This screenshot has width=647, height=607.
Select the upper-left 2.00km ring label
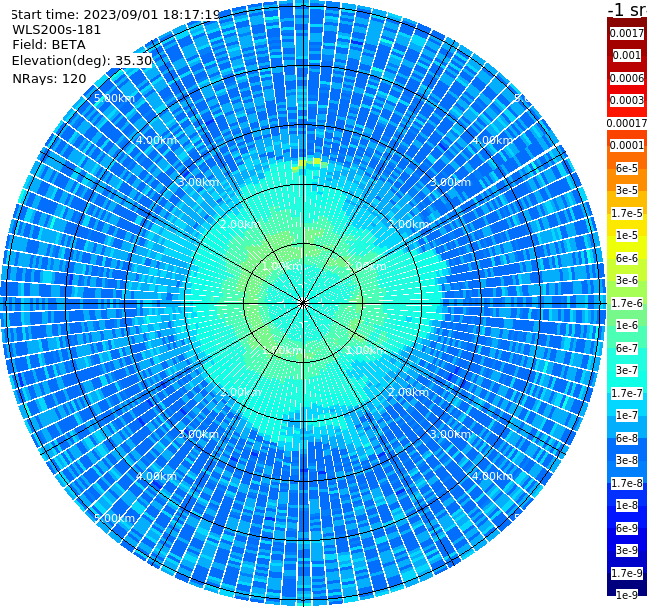click(241, 224)
